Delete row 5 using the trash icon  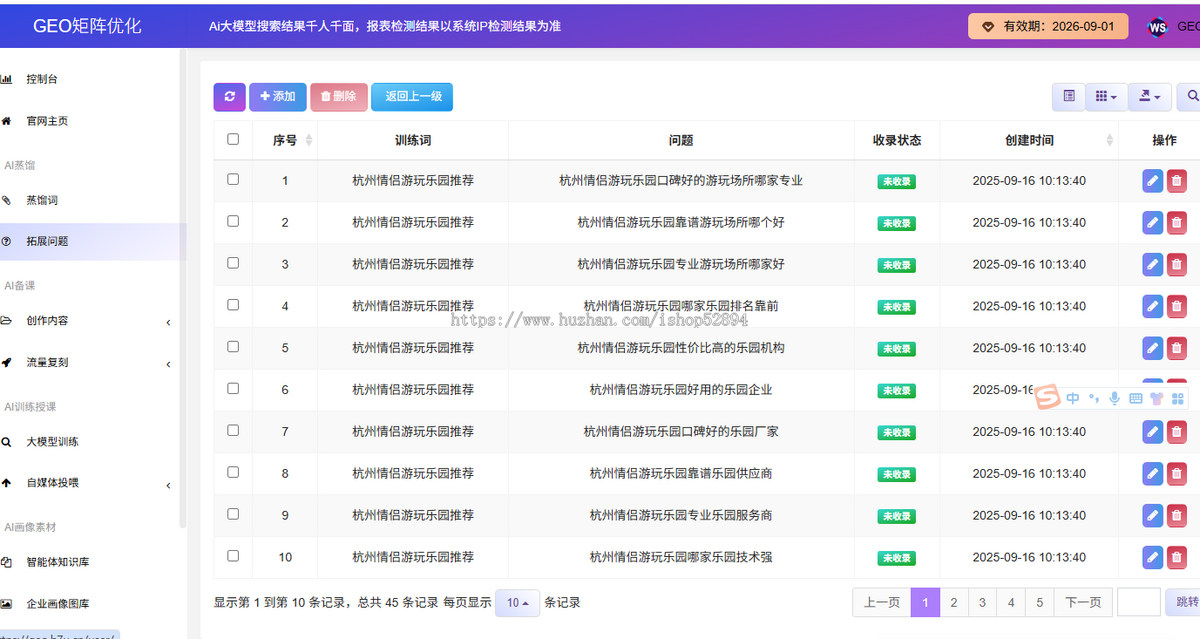1177,348
